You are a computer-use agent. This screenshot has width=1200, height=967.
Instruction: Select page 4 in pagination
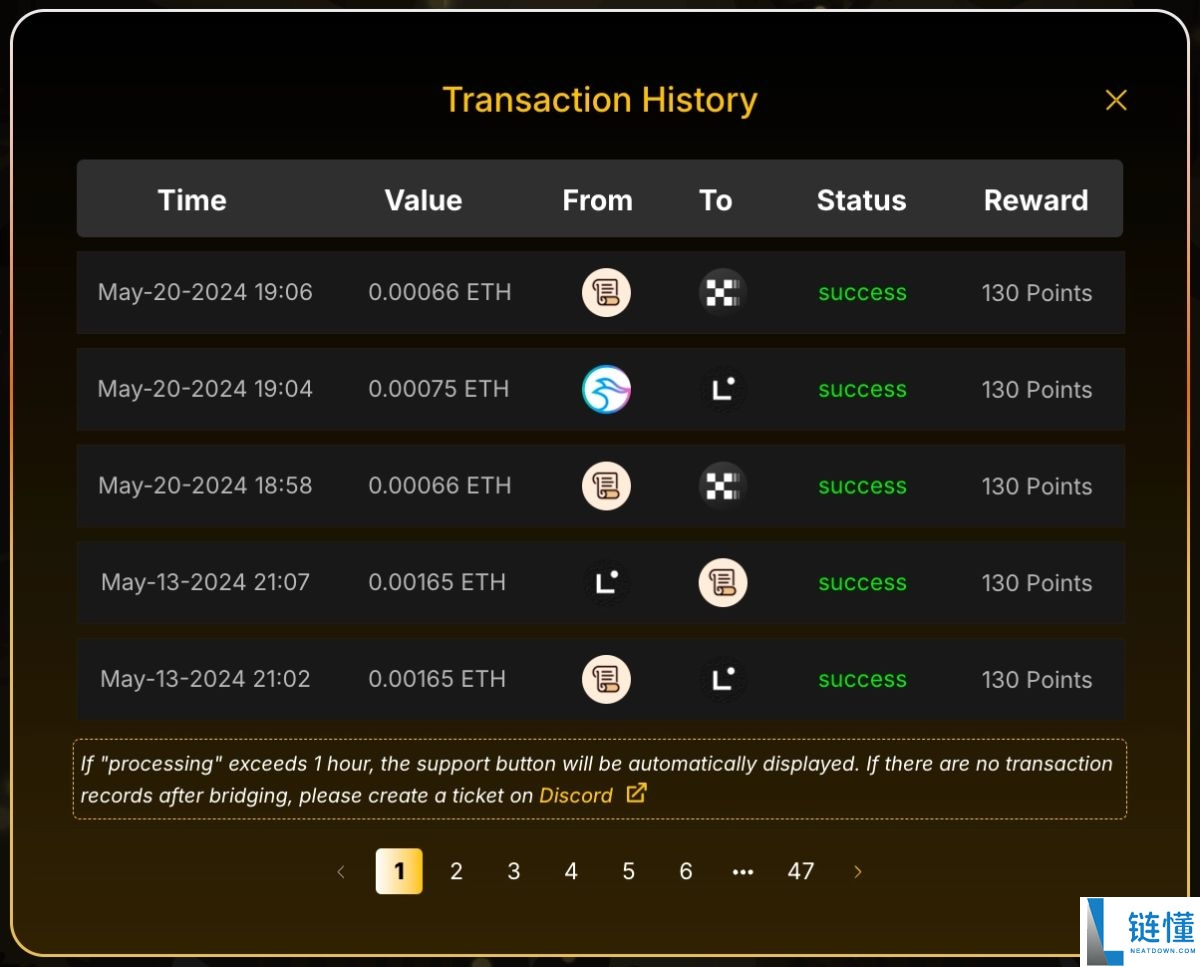[x=571, y=871]
